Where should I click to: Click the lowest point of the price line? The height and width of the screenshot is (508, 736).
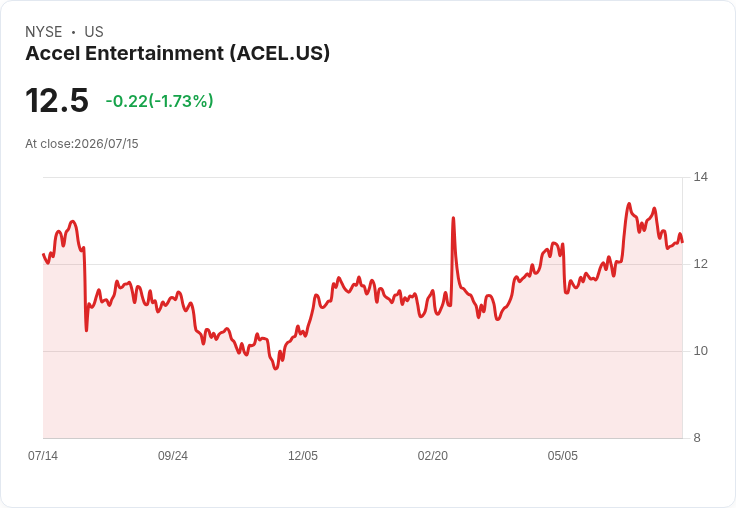coord(276,369)
